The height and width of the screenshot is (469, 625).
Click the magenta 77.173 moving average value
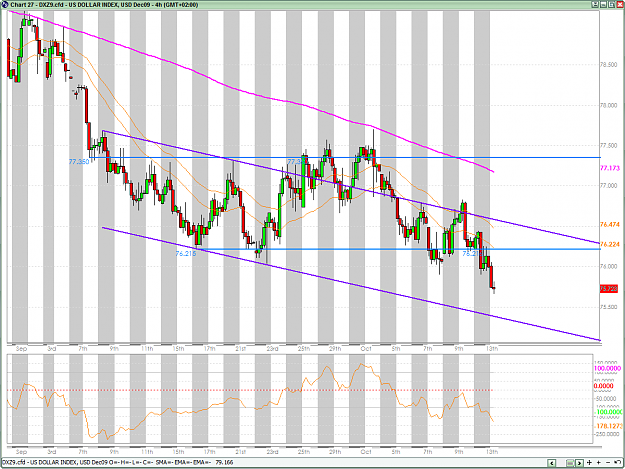pyautogui.click(x=610, y=168)
